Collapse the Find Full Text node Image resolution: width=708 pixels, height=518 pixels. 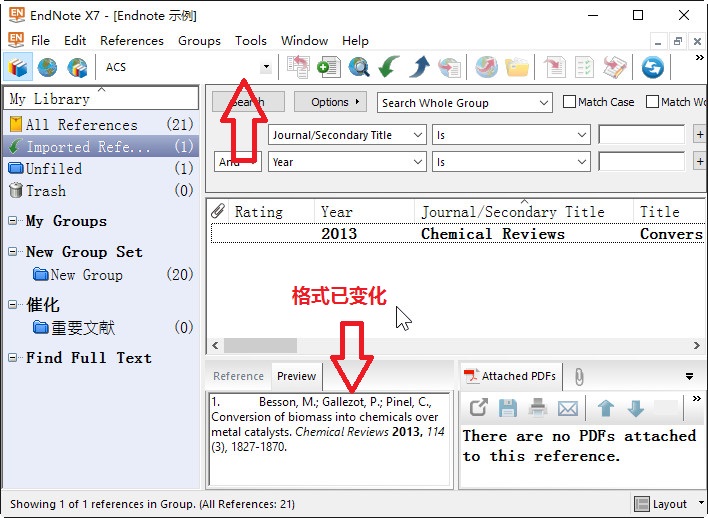click(x=13, y=358)
